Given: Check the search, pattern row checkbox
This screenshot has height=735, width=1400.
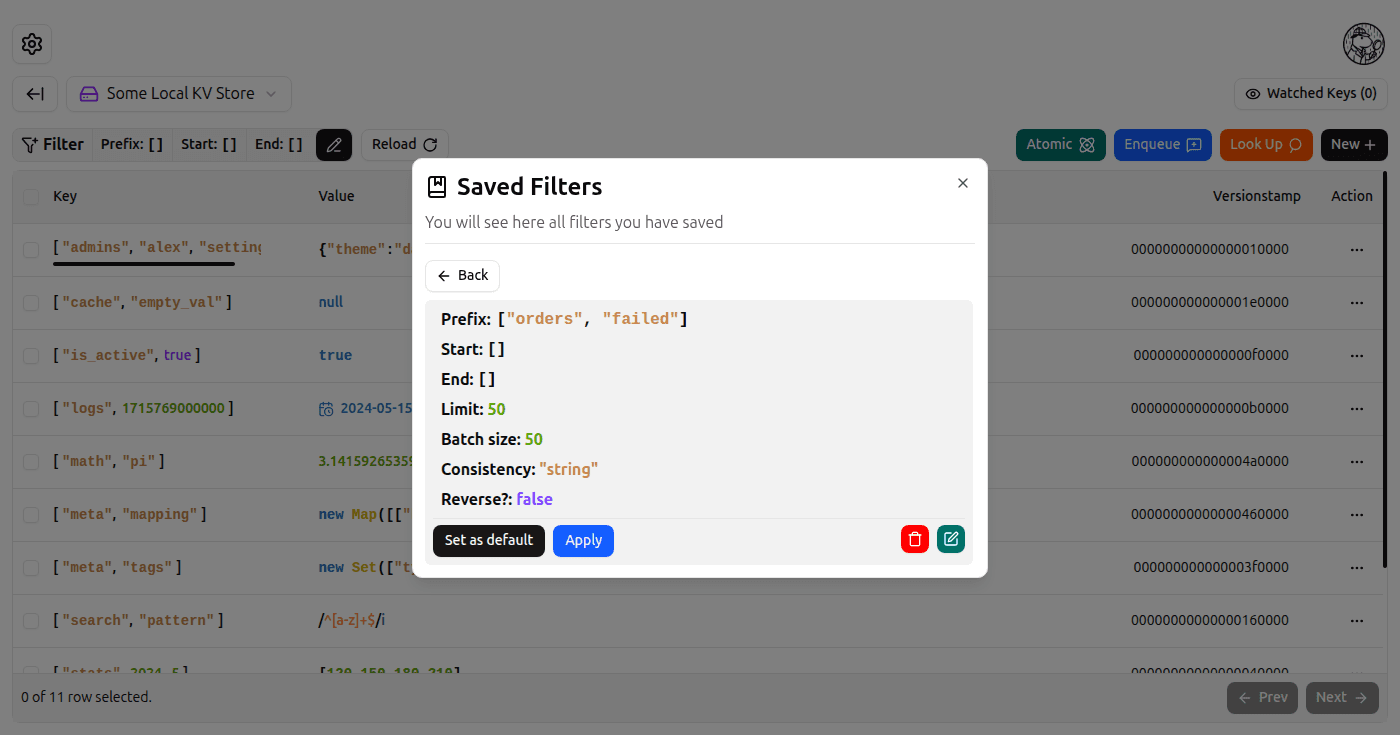Looking at the screenshot, I should pos(31,621).
